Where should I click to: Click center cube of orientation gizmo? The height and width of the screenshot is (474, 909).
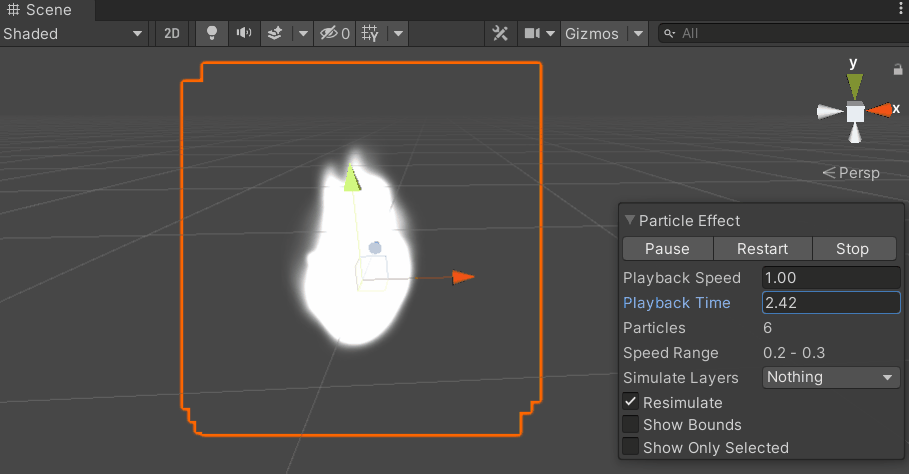coord(855,111)
